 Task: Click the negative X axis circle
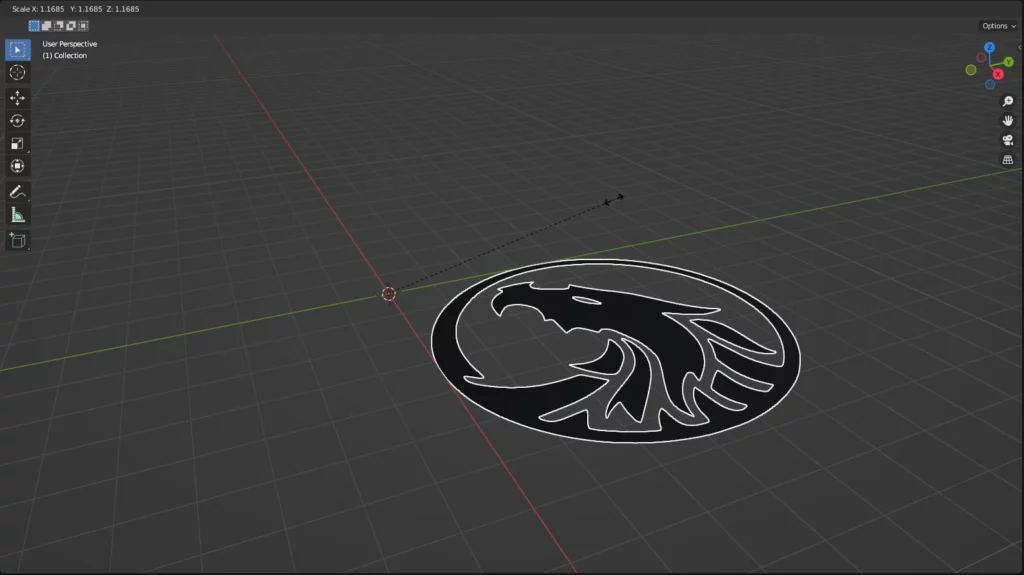(981, 58)
